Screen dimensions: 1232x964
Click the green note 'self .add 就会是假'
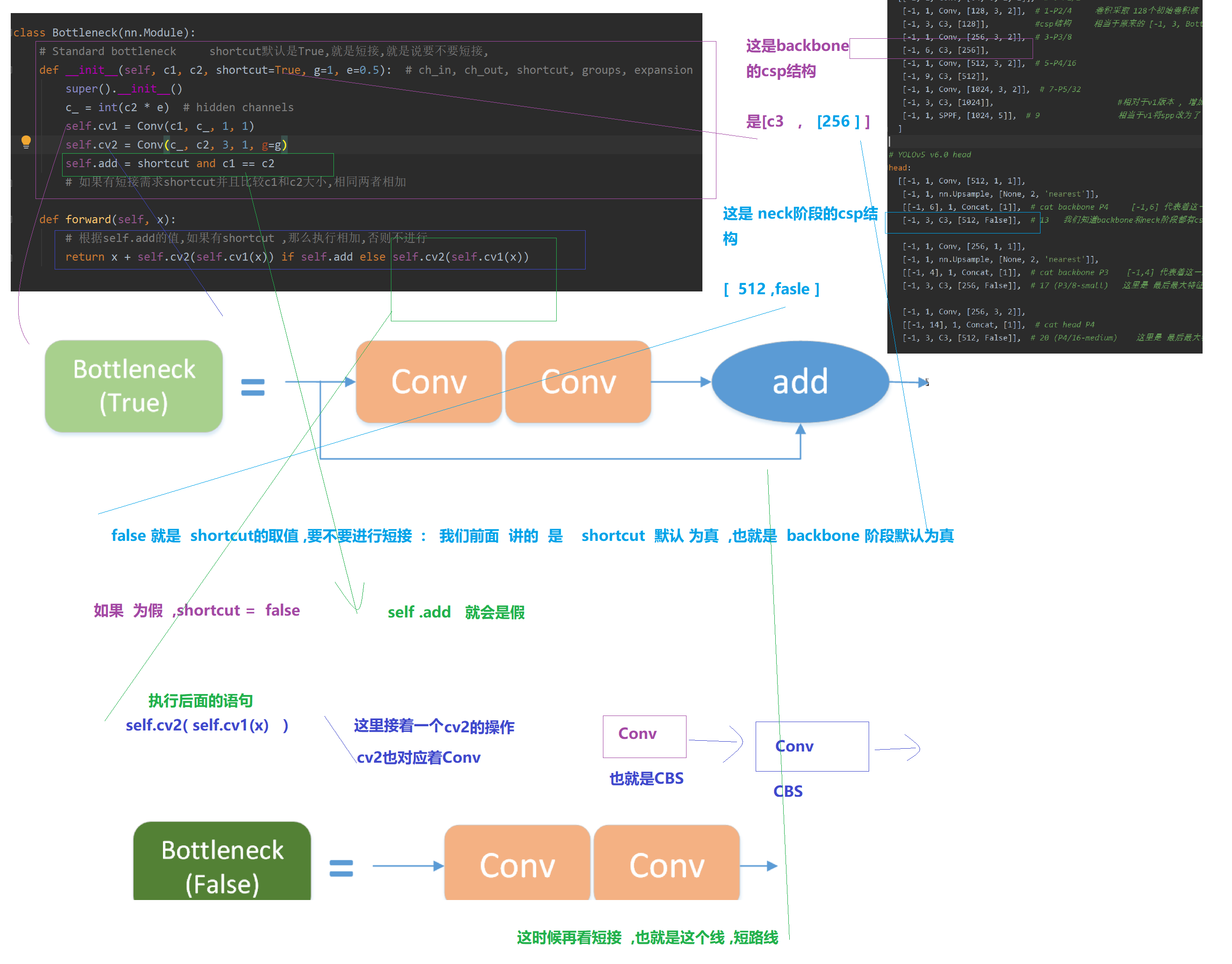(456, 612)
